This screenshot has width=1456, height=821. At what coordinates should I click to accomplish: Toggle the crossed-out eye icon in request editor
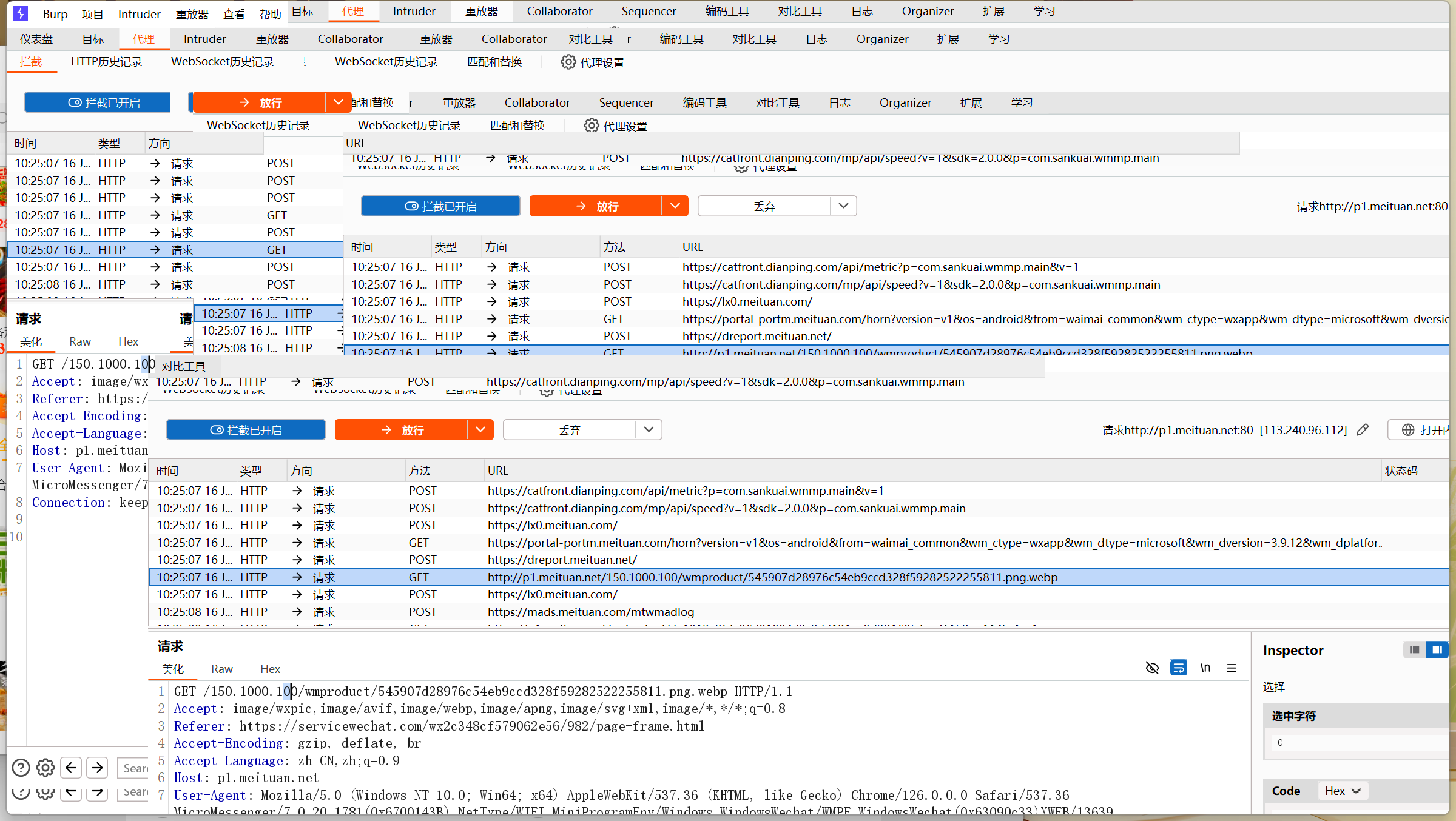pos(1152,668)
